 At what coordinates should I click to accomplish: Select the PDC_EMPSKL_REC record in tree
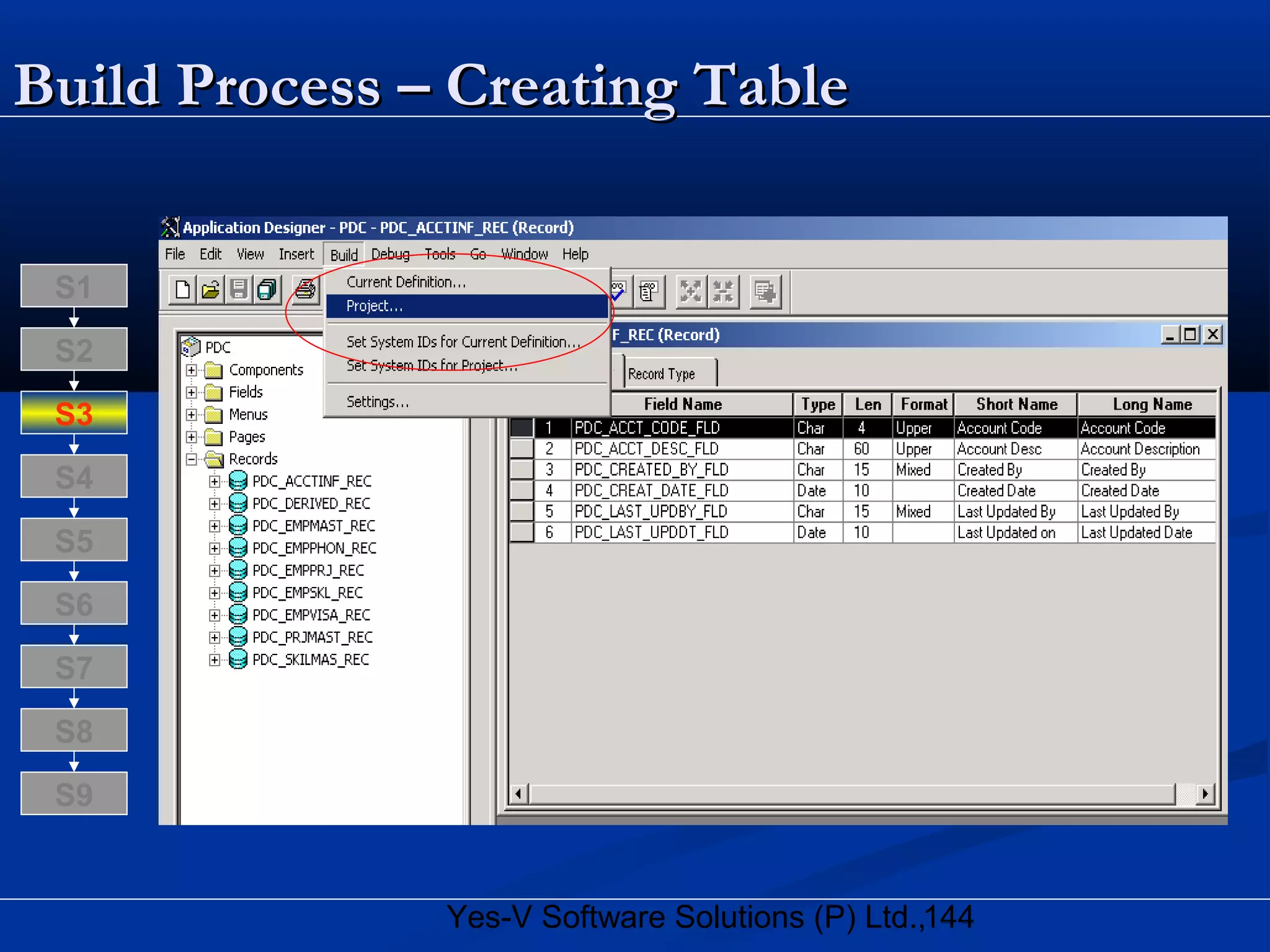click(307, 593)
